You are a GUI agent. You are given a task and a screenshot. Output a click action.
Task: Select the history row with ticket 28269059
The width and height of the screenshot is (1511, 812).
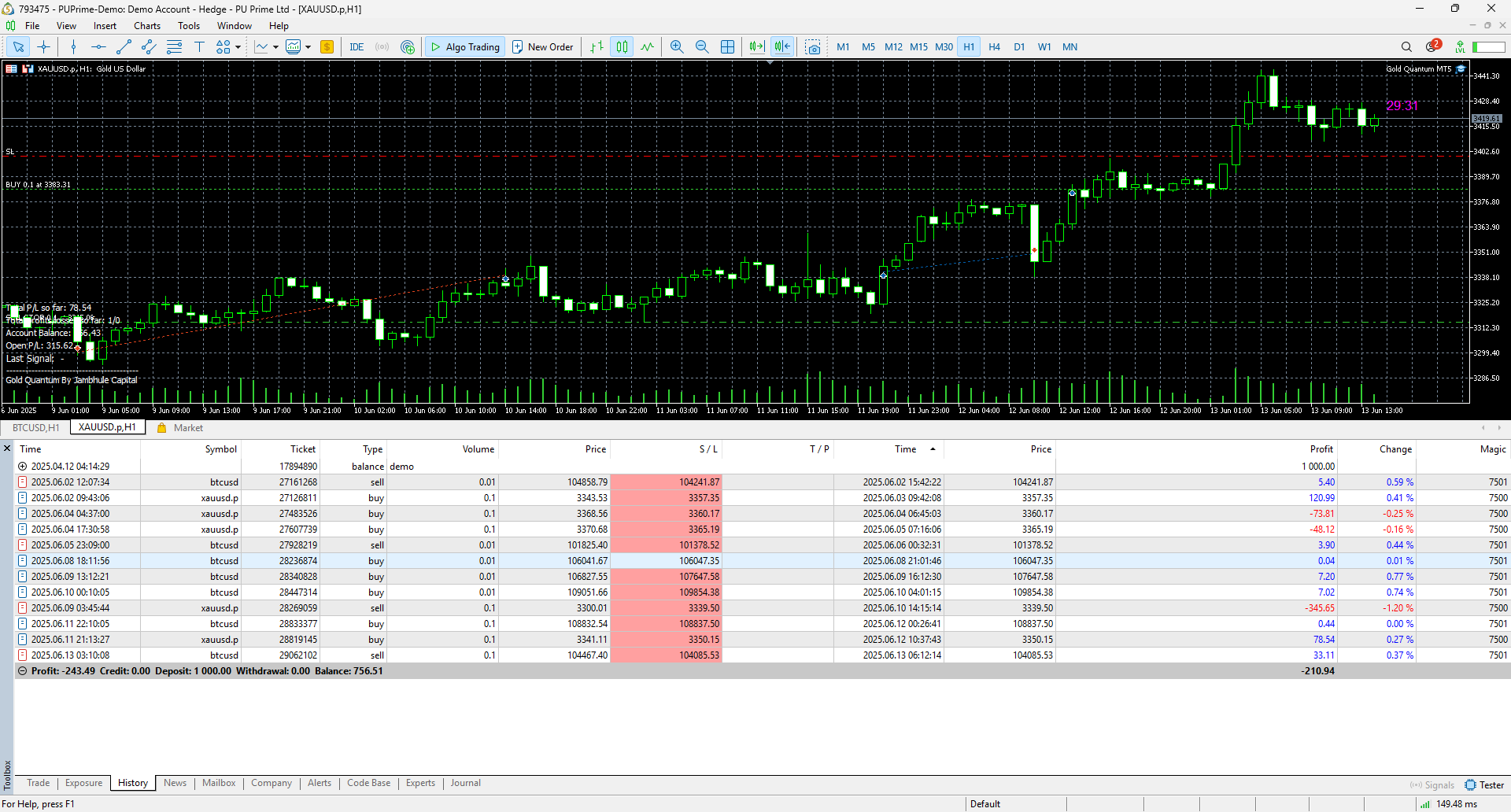[762, 608]
